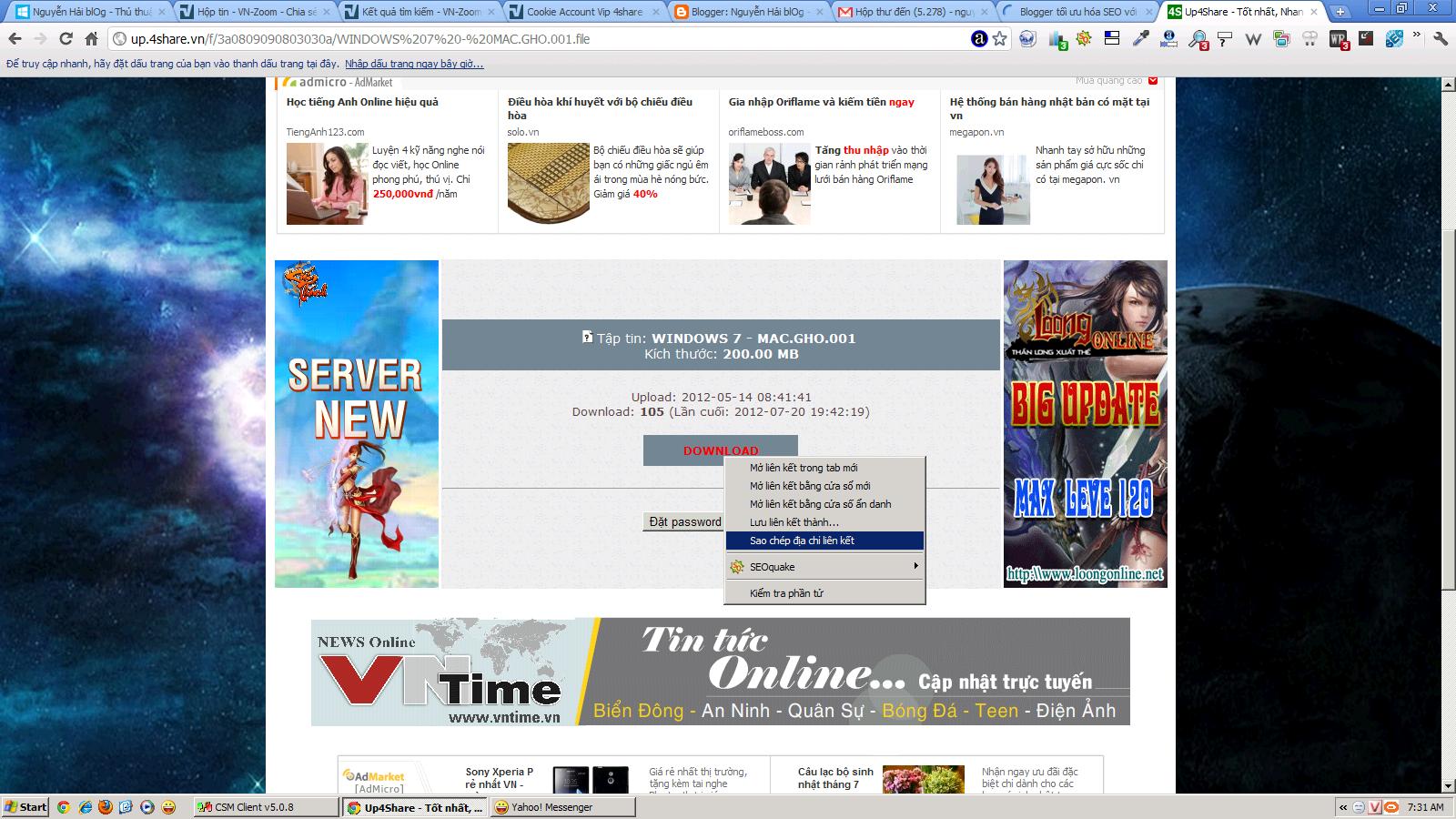Image resolution: width=1456 pixels, height=819 pixels.
Task: Go to the browser home page
Action: (x=91, y=39)
